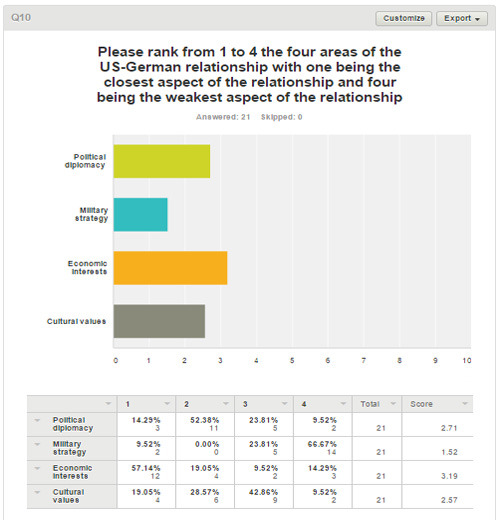Viewport: 500px width, 520px height.
Task: Click the orange Economic interests bar
Action: point(170,268)
